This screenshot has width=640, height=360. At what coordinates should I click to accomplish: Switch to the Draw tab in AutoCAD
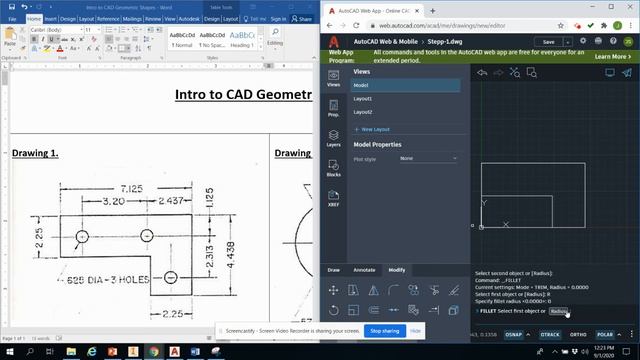pyautogui.click(x=333, y=270)
